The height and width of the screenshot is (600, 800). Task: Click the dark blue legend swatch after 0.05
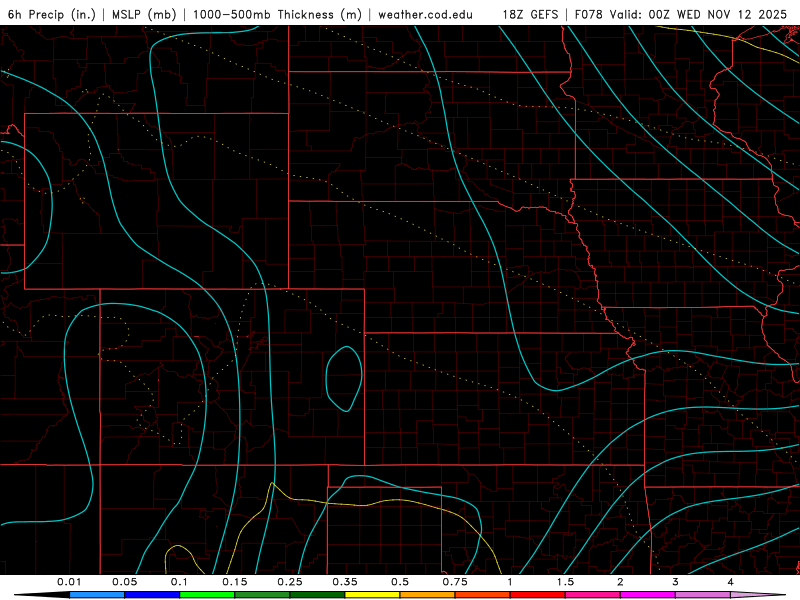click(152, 595)
